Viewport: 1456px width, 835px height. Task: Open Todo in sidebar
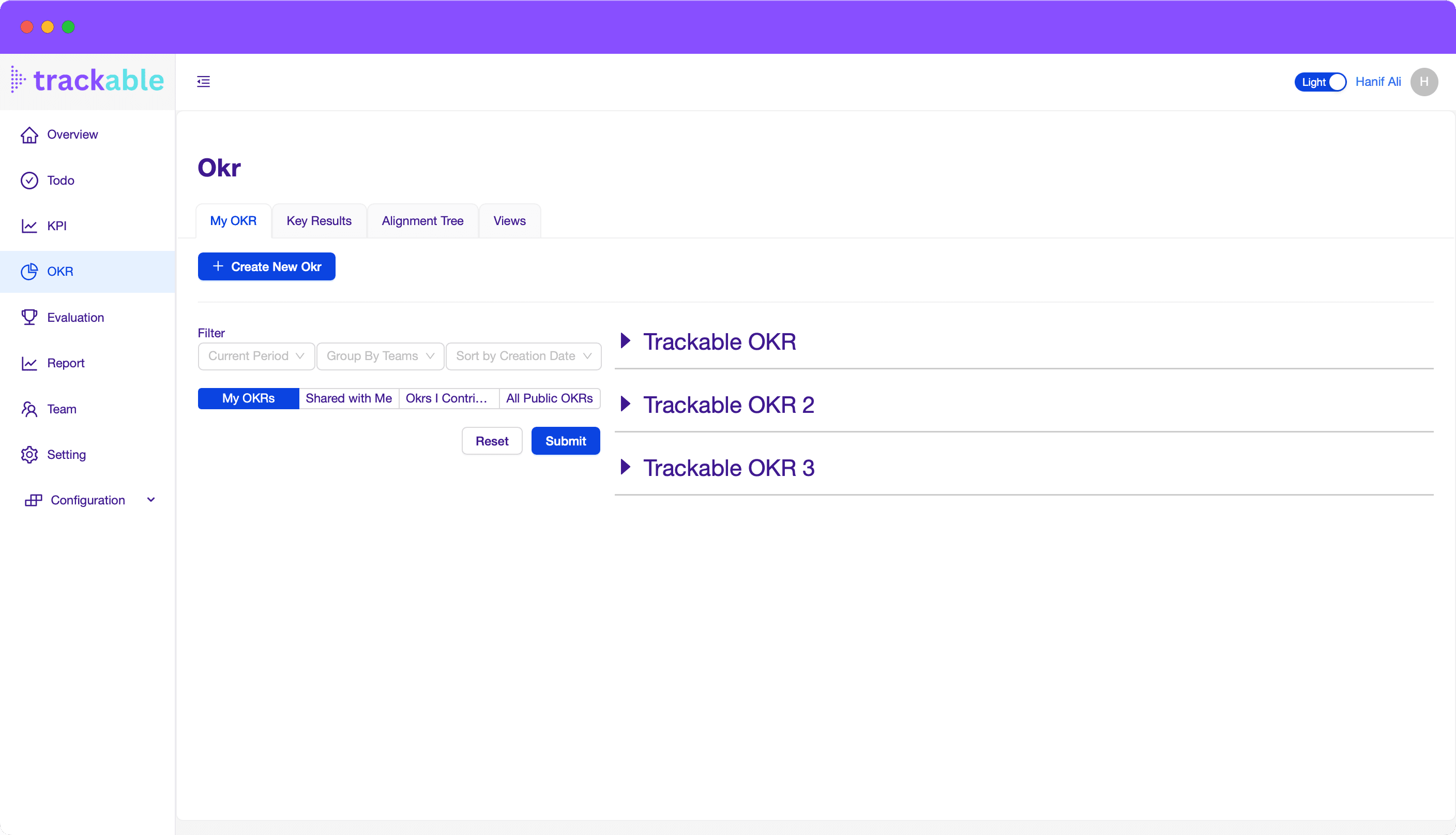point(87,181)
